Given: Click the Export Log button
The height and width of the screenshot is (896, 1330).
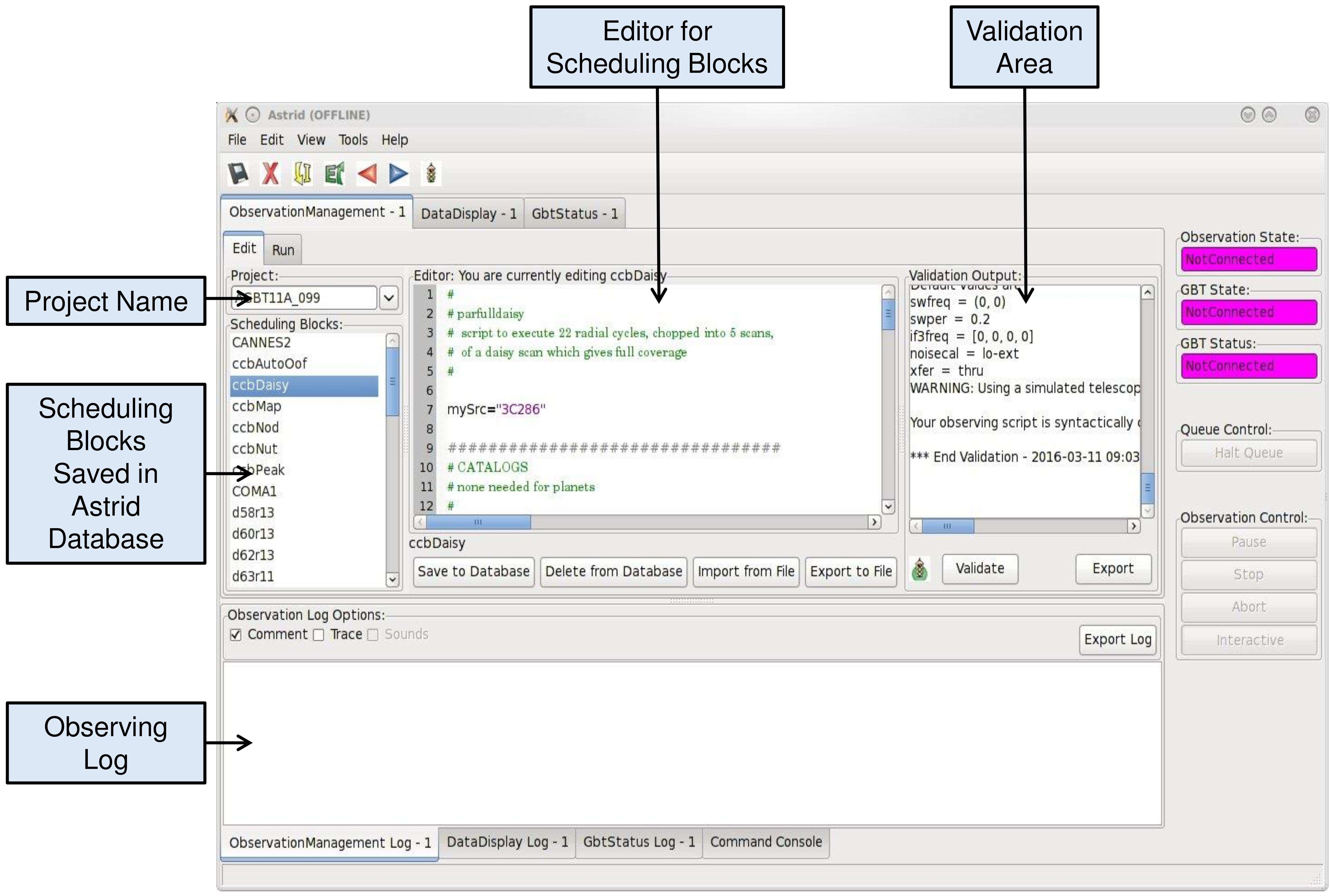Looking at the screenshot, I should (x=1118, y=639).
